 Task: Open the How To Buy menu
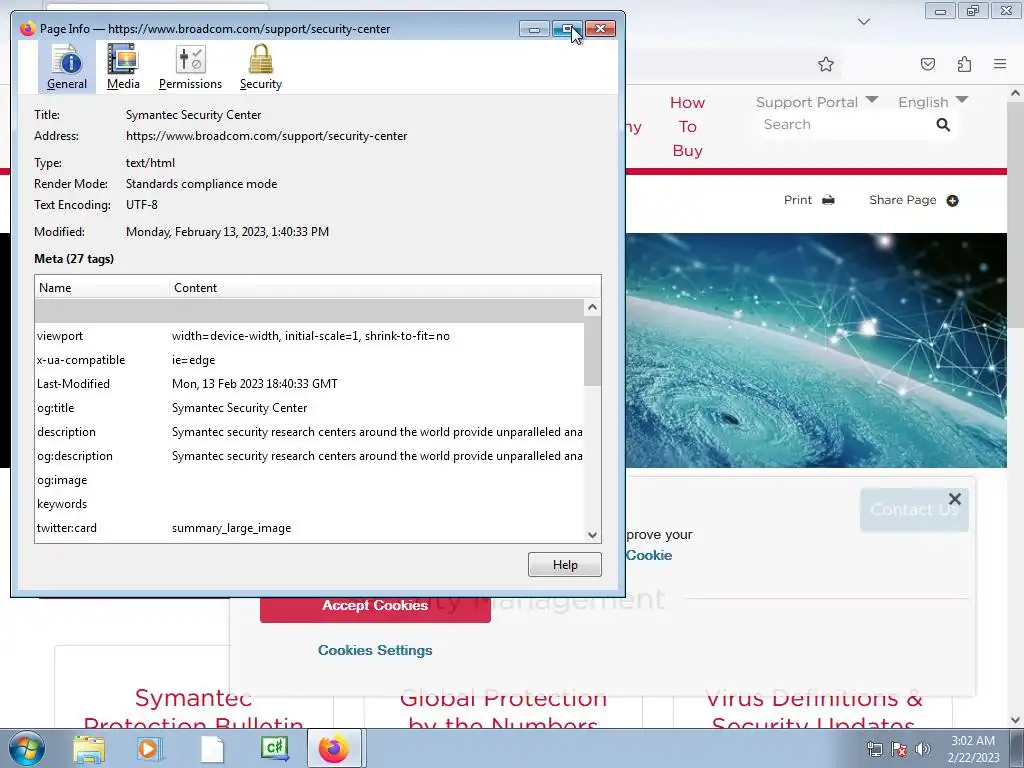(x=687, y=127)
